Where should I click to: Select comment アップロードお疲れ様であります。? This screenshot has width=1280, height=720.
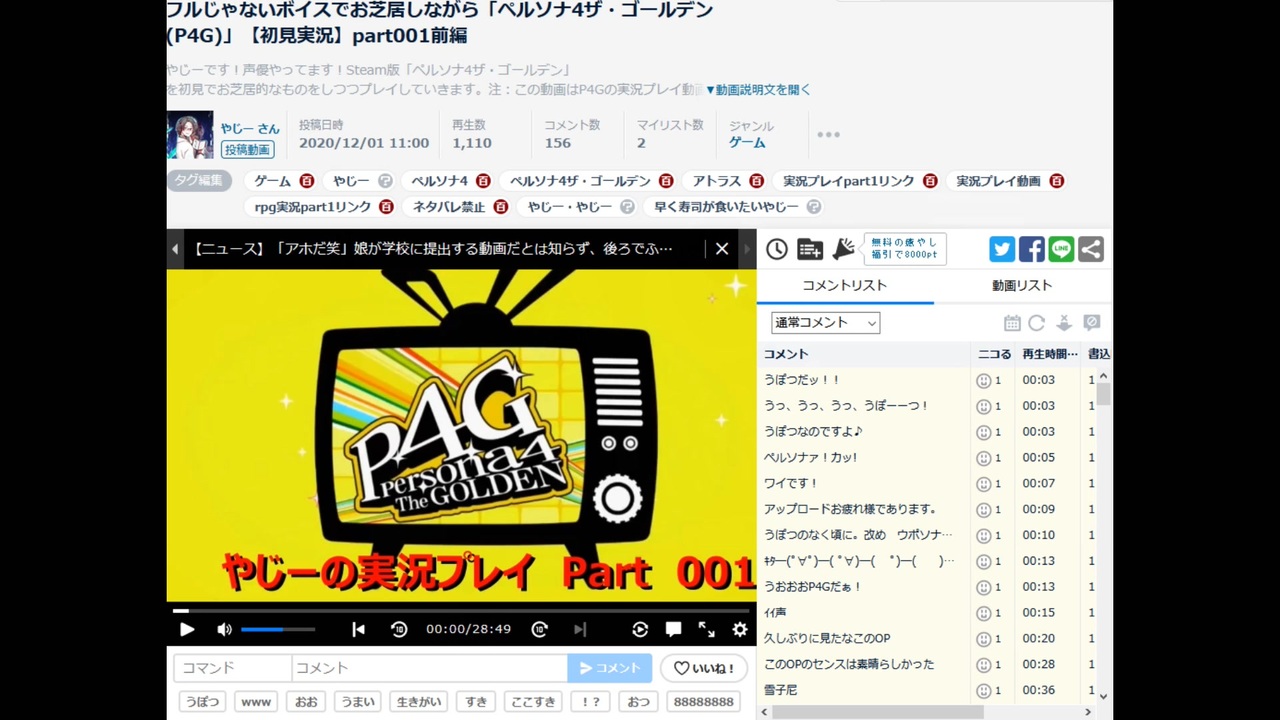coord(850,509)
